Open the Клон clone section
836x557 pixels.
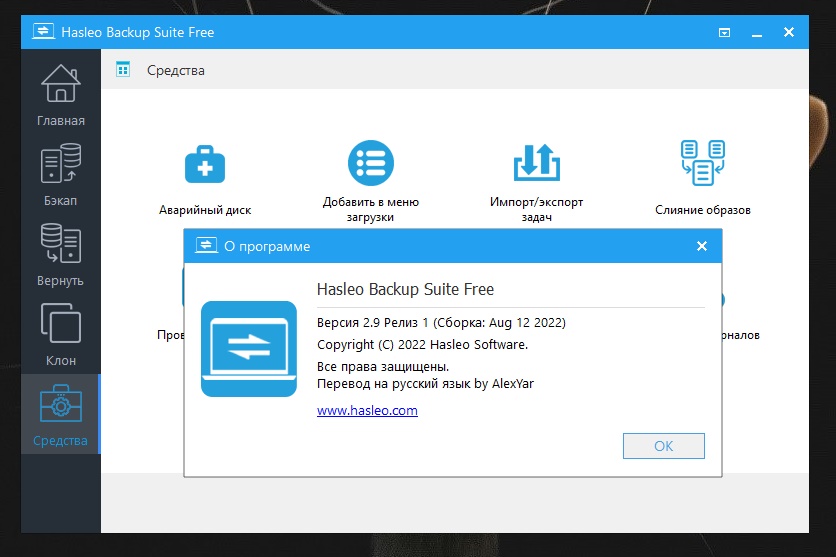61,335
